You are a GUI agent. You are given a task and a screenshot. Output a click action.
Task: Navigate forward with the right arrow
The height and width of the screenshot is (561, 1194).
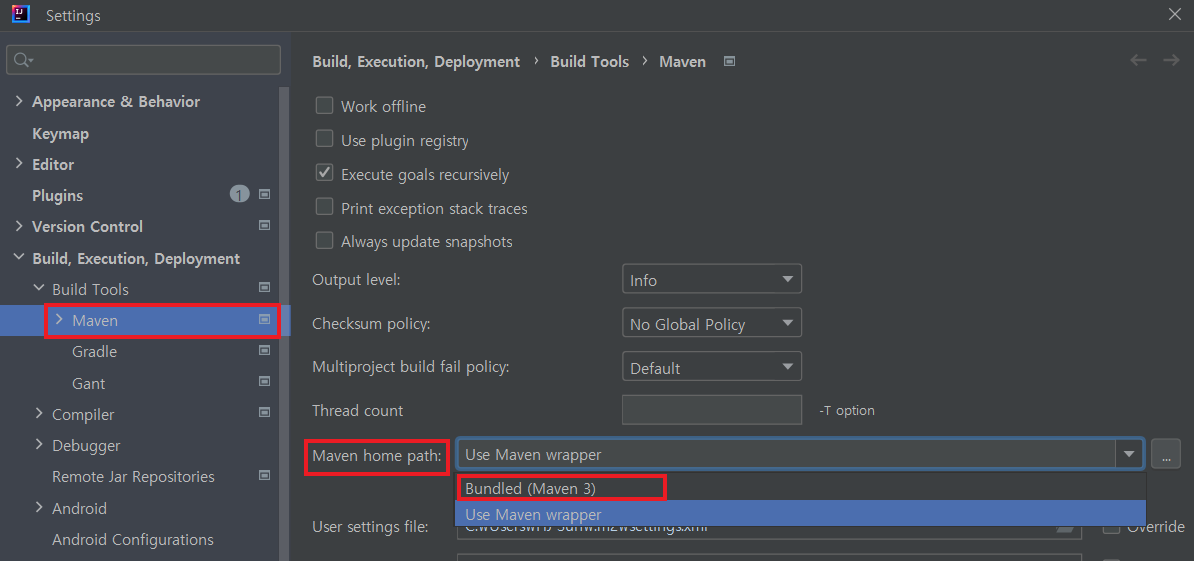pos(1170,60)
